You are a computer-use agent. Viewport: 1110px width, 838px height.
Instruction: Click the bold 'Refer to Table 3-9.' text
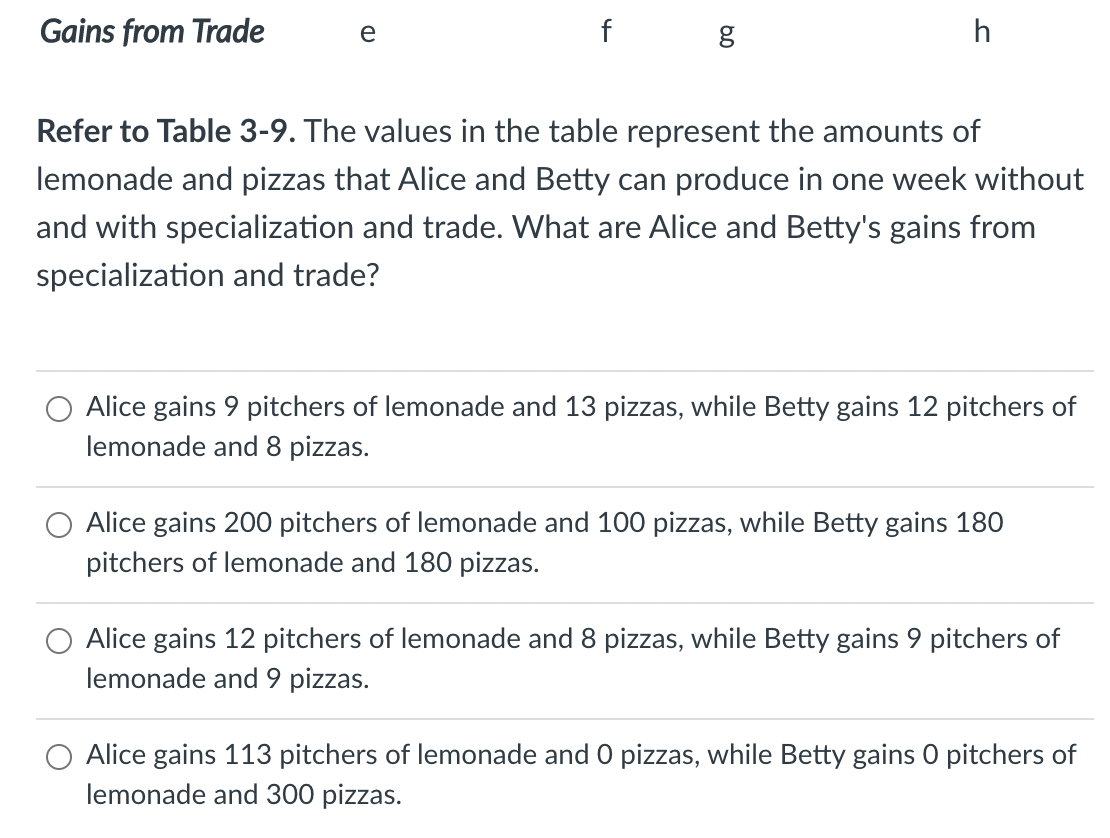(168, 131)
